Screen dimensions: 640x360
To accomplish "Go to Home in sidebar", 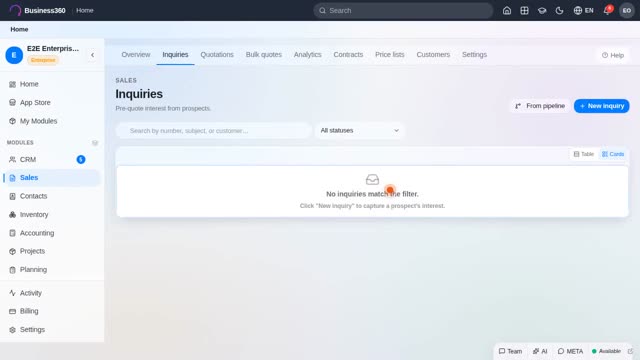I will pyautogui.click(x=52, y=84).
